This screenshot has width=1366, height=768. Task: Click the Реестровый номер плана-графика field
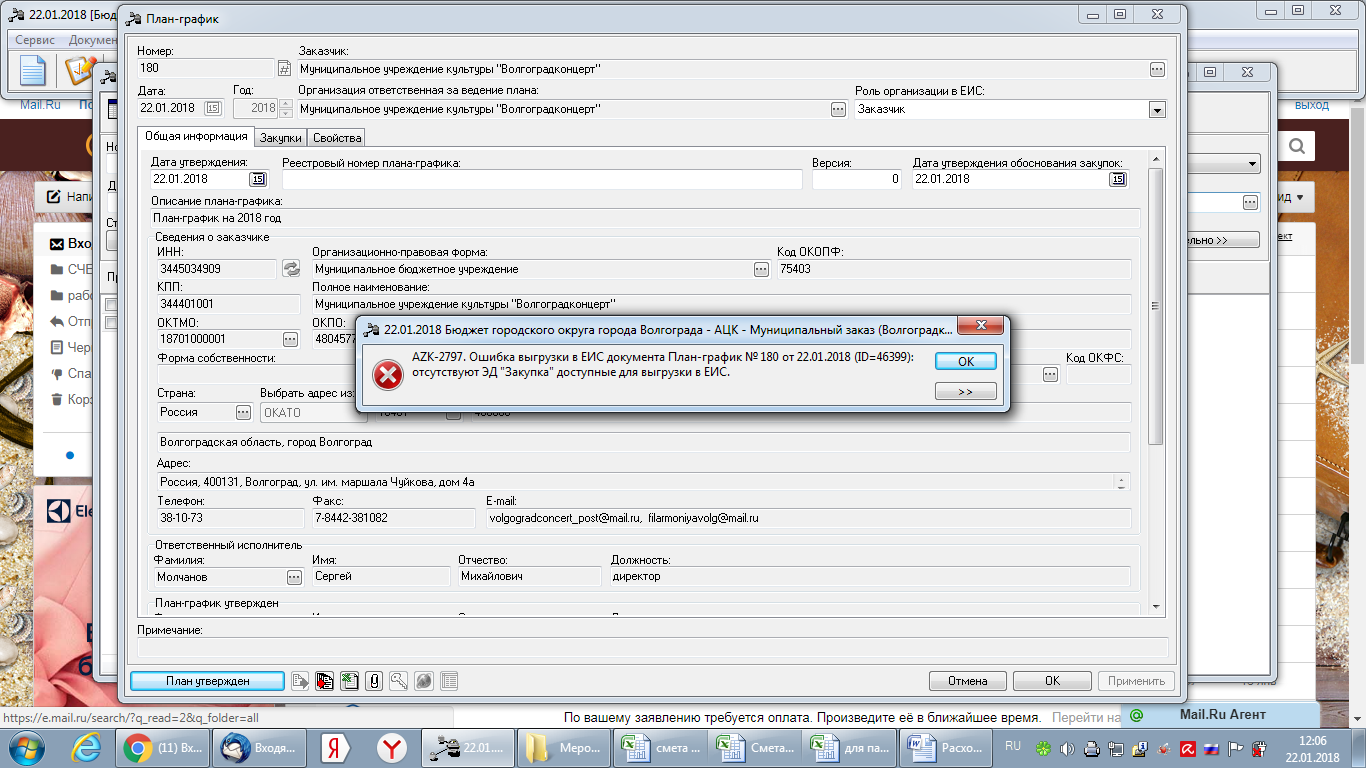542,179
